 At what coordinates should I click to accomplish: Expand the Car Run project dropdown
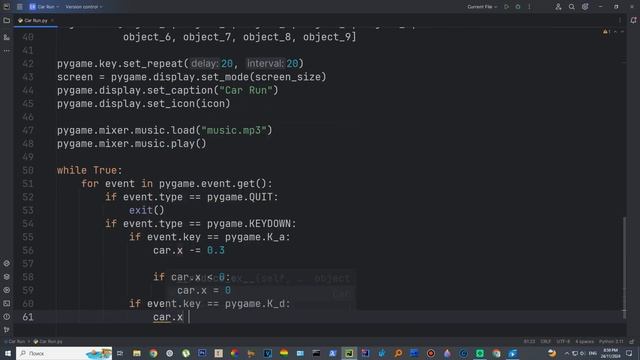[44, 7]
